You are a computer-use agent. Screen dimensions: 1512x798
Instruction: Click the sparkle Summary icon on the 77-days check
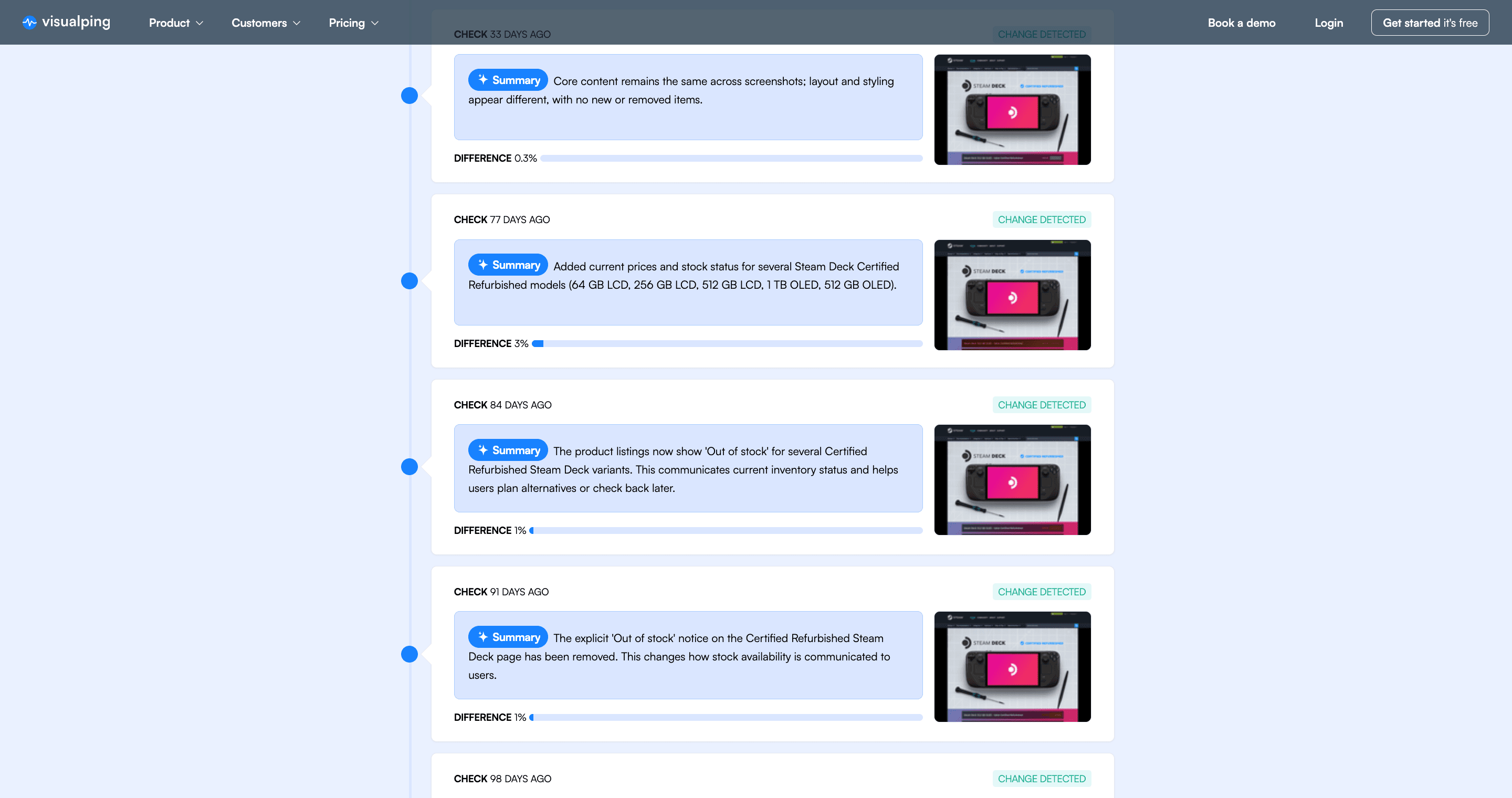[484, 265]
